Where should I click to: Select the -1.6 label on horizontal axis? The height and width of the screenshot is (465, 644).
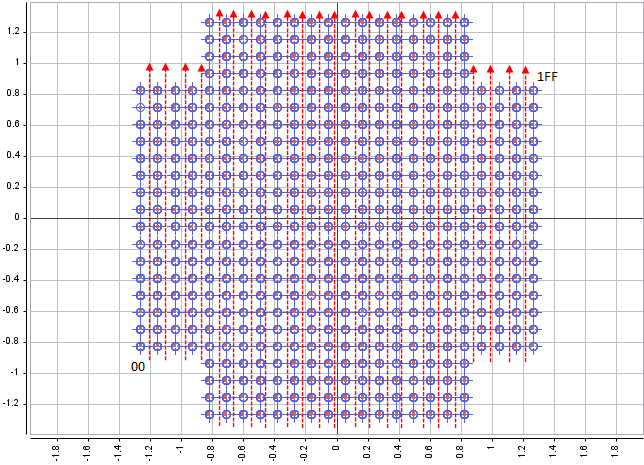click(87, 453)
